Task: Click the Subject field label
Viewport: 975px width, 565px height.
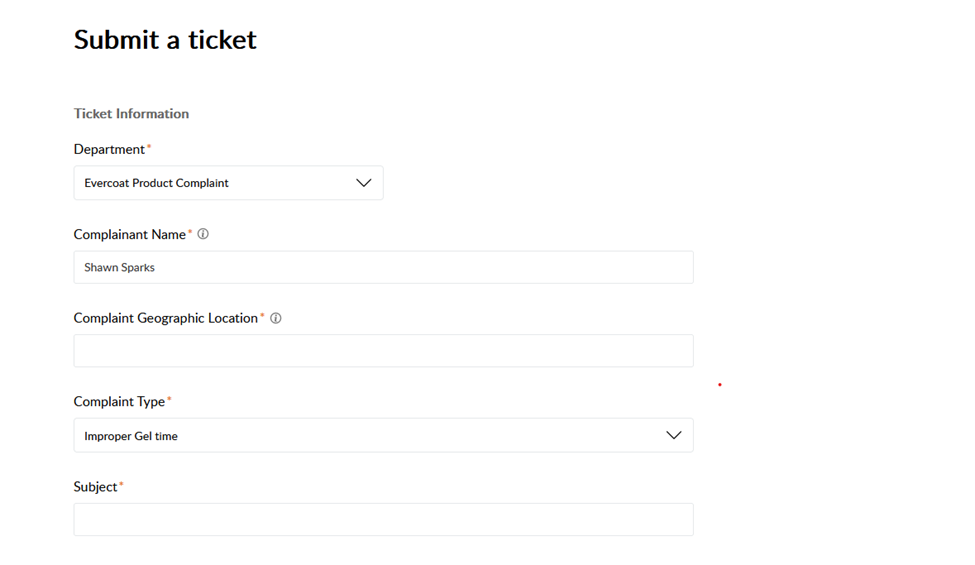Action: click(x=95, y=487)
